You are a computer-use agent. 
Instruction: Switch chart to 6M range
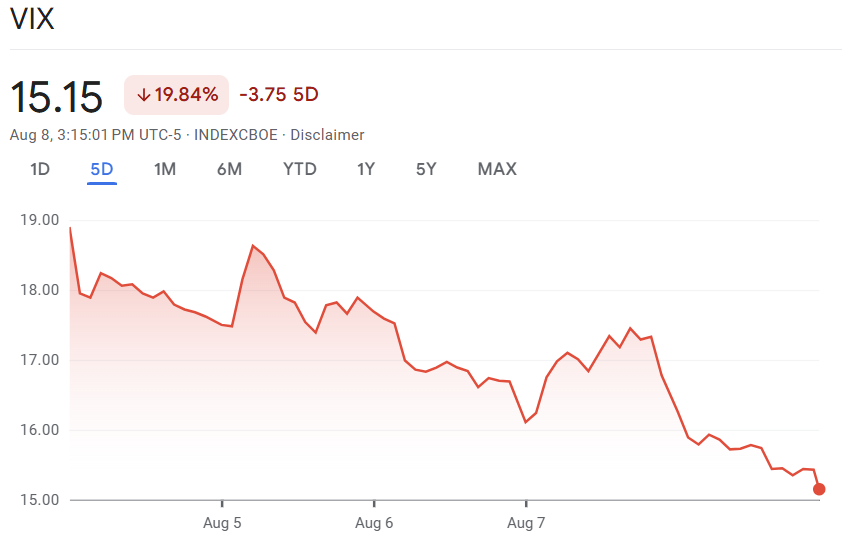[229, 169]
